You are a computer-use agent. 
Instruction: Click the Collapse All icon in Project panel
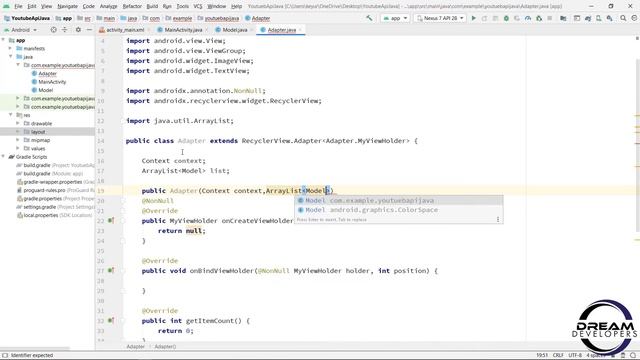[x=65, y=30]
